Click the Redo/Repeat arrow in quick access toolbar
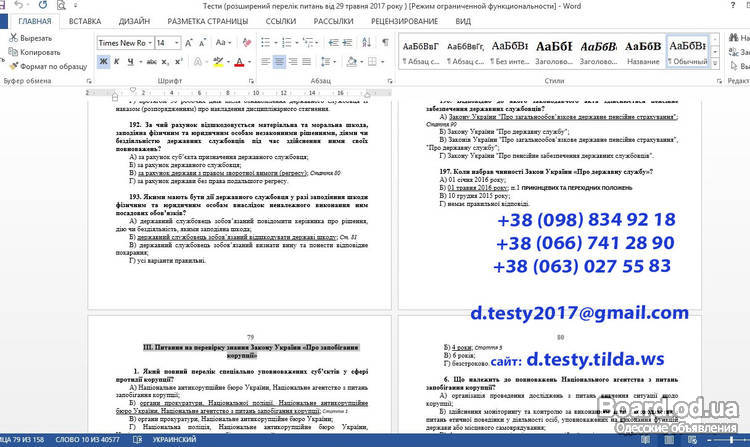The height and width of the screenshot is (447, 750). click(43, 5)
